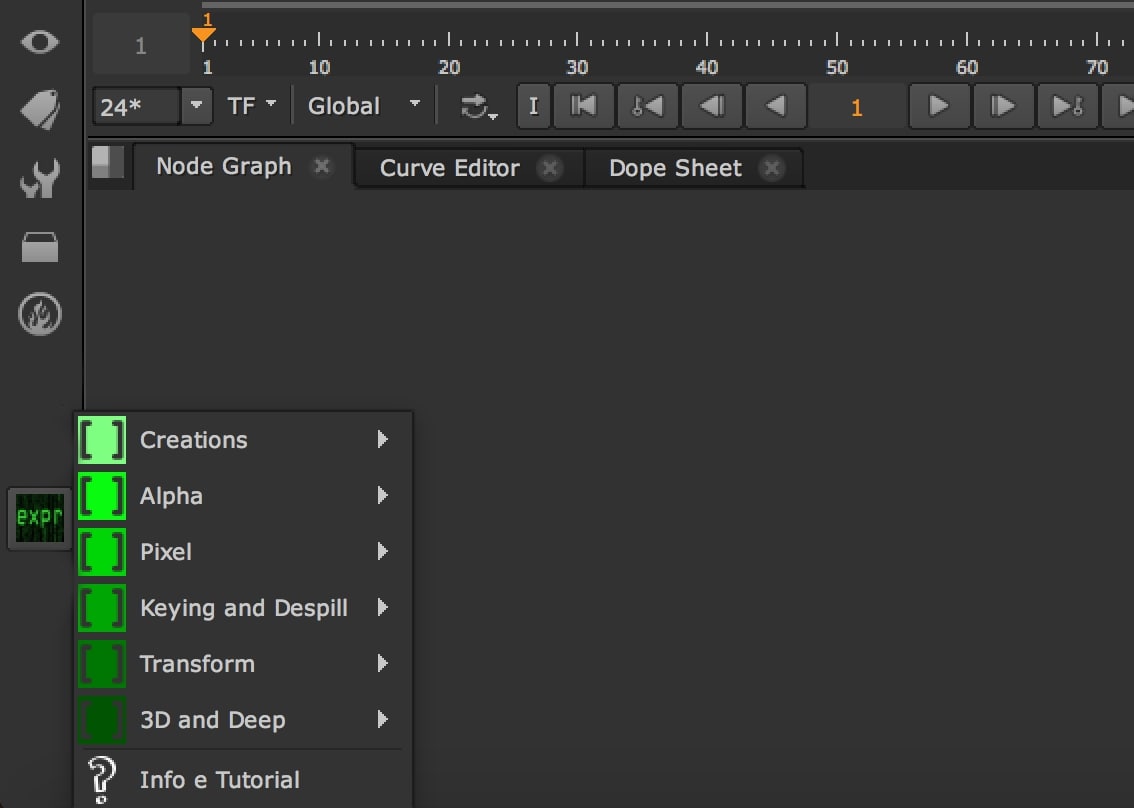Click the orange playhead marker on timeline
The width and height of the screenshot is (1134, 808).
(204, 34)
